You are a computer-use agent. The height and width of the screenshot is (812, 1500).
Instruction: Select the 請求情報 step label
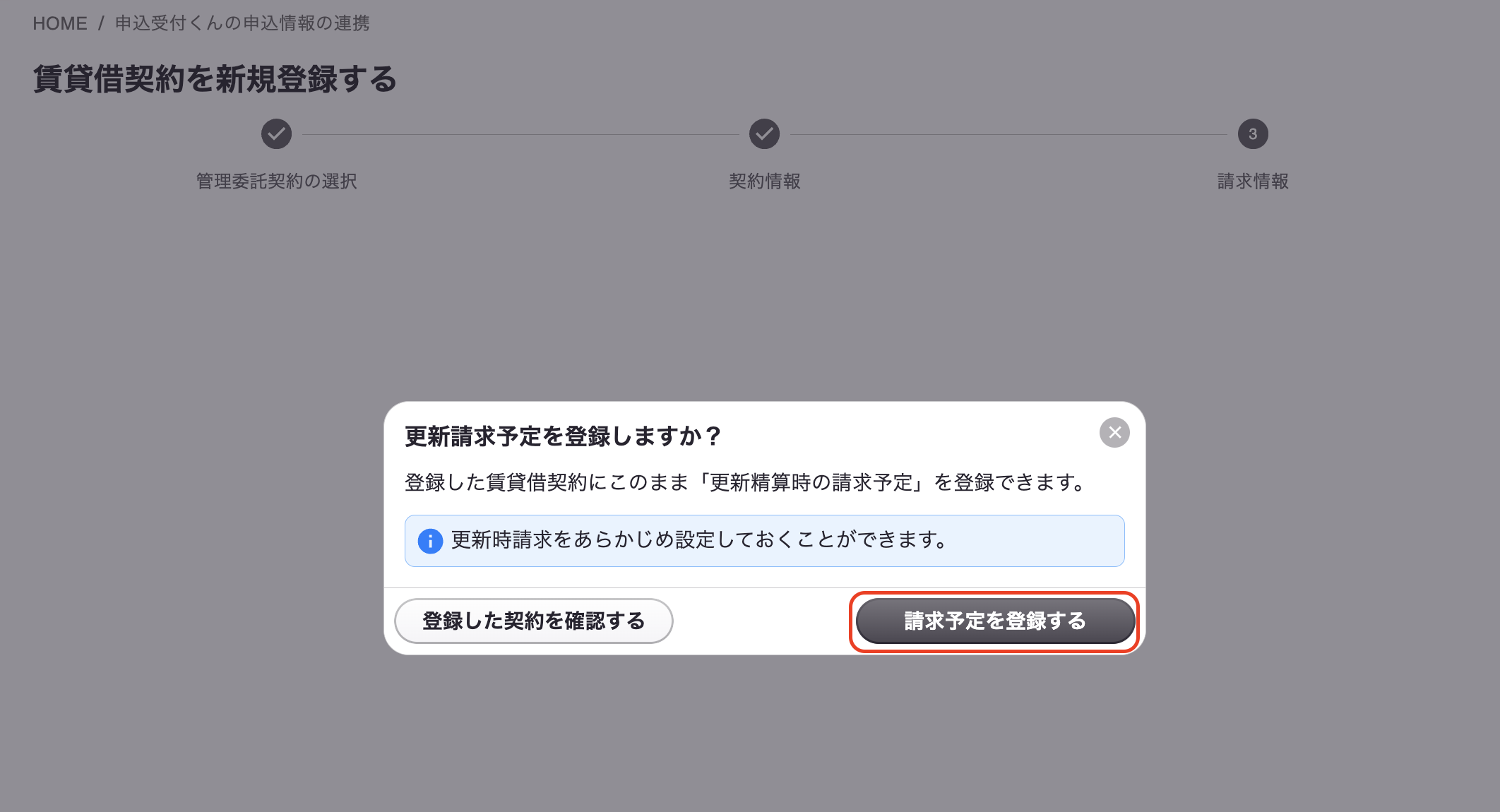coord(1253,181)
